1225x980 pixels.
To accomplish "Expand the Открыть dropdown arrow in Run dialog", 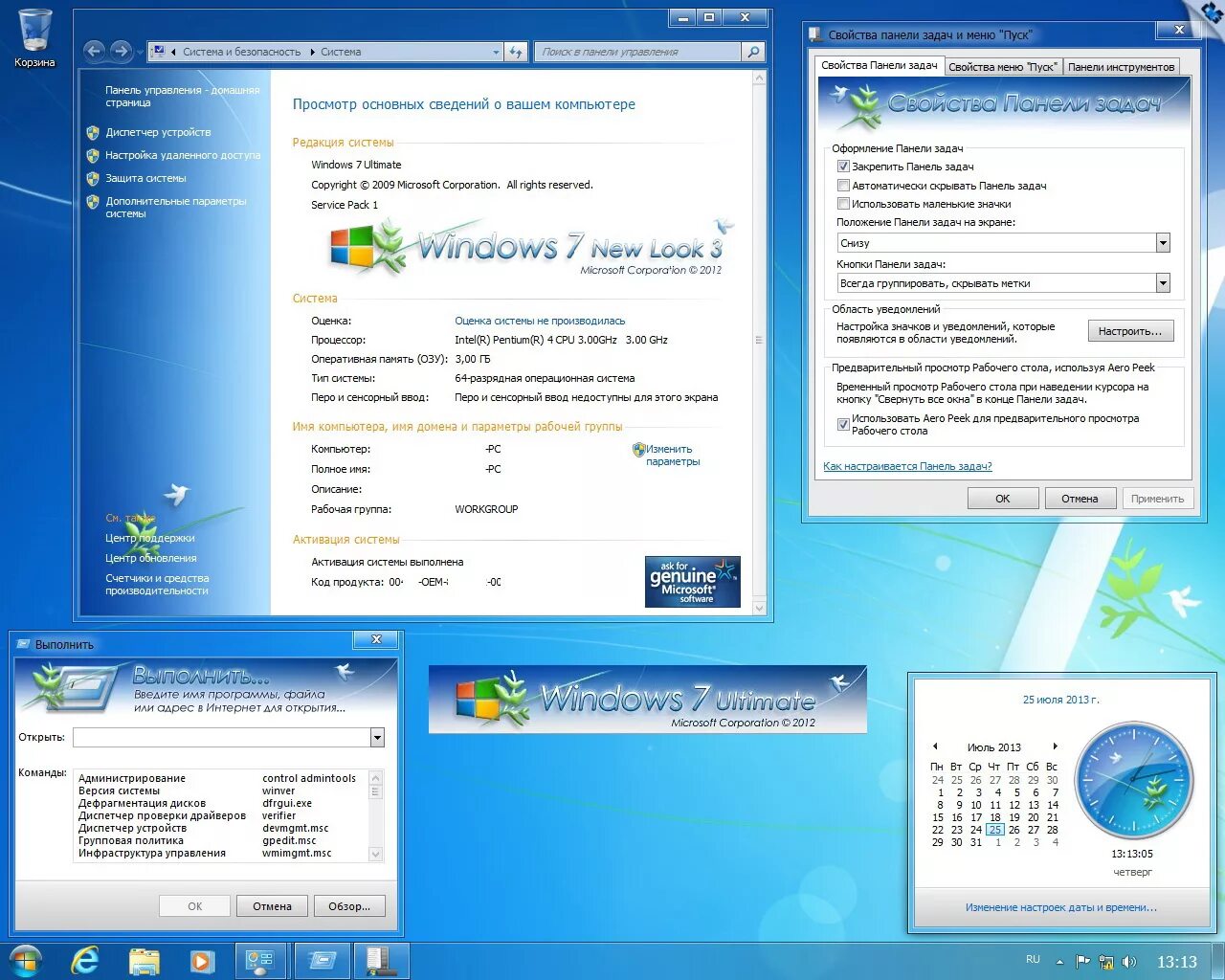I will tap(377, 737).
